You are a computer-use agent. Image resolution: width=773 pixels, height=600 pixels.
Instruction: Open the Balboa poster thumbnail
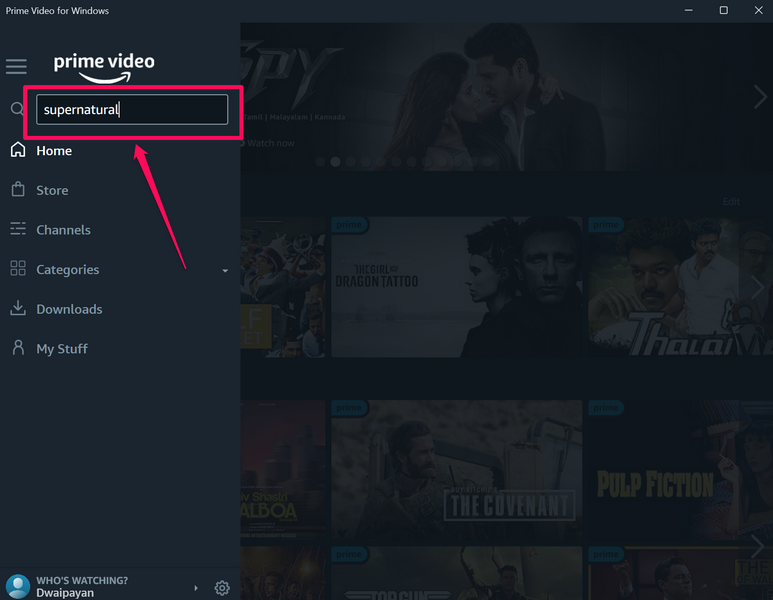(283, 469)
